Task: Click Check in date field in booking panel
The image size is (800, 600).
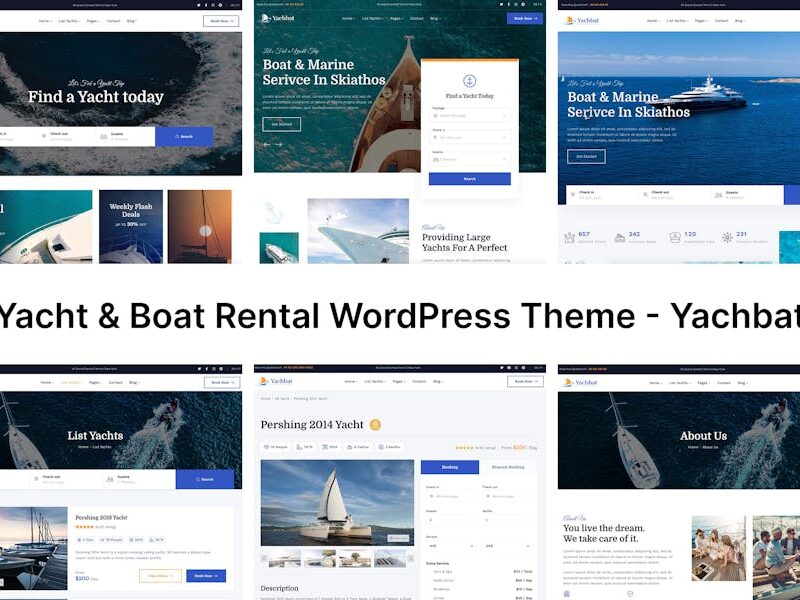Action: (452, 496)
